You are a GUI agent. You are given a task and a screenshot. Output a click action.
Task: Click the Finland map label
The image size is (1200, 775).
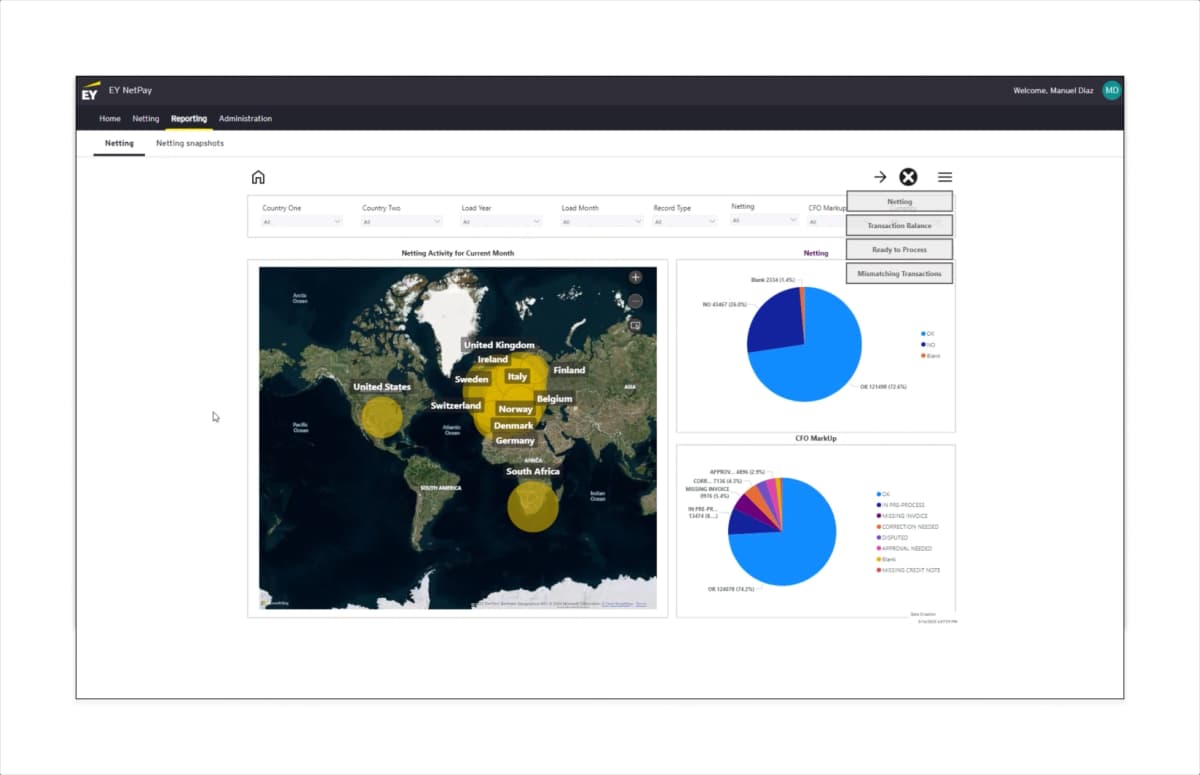pyautogui.click(x=569, y=370)
